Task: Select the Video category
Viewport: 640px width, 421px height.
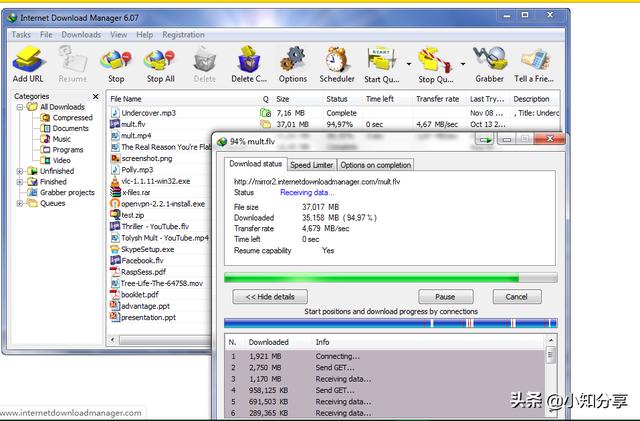Action: [61, 160]
